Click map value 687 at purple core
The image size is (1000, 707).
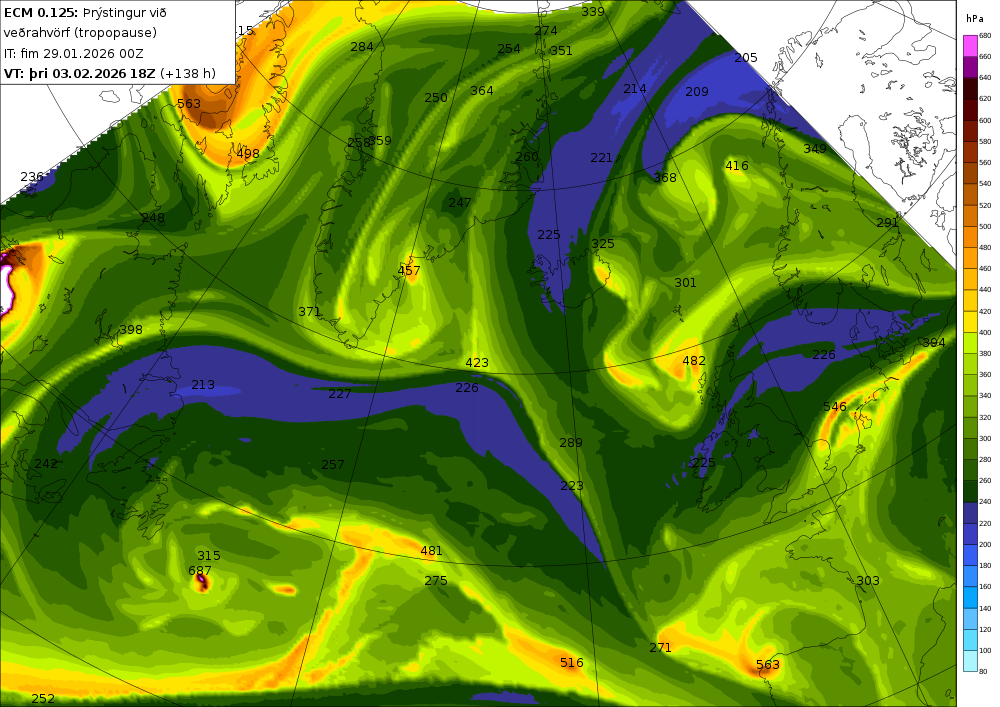tap(200, 571)
